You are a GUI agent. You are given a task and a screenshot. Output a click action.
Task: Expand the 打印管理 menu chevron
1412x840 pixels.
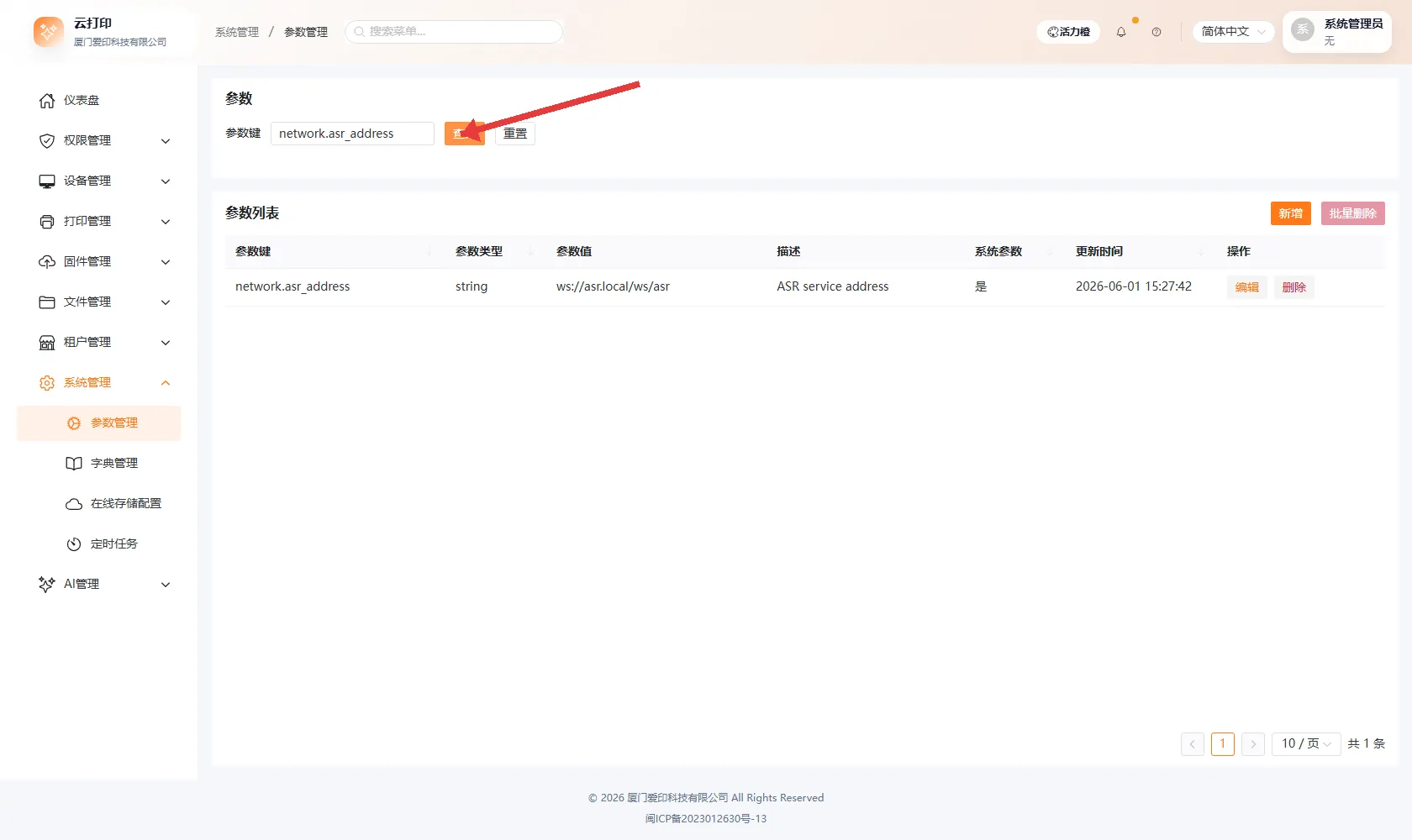pos(166,222)
